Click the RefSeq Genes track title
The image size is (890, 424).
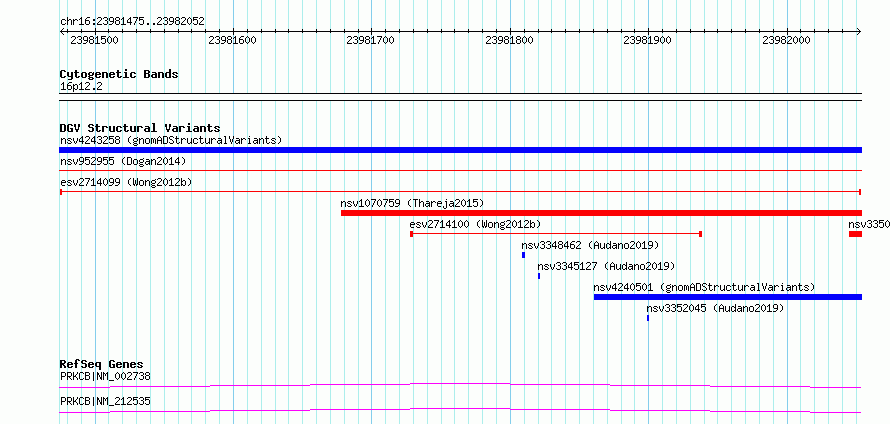[101, 364]
